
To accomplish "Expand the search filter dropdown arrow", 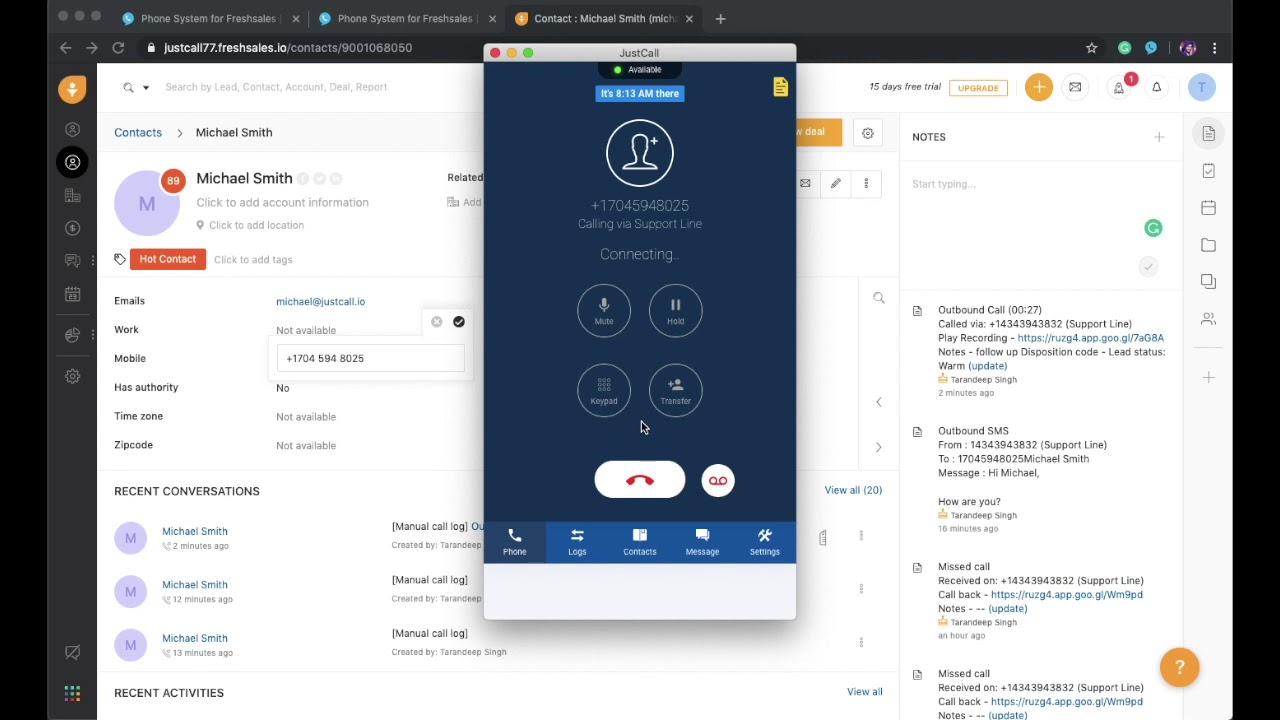I will 146,87.
